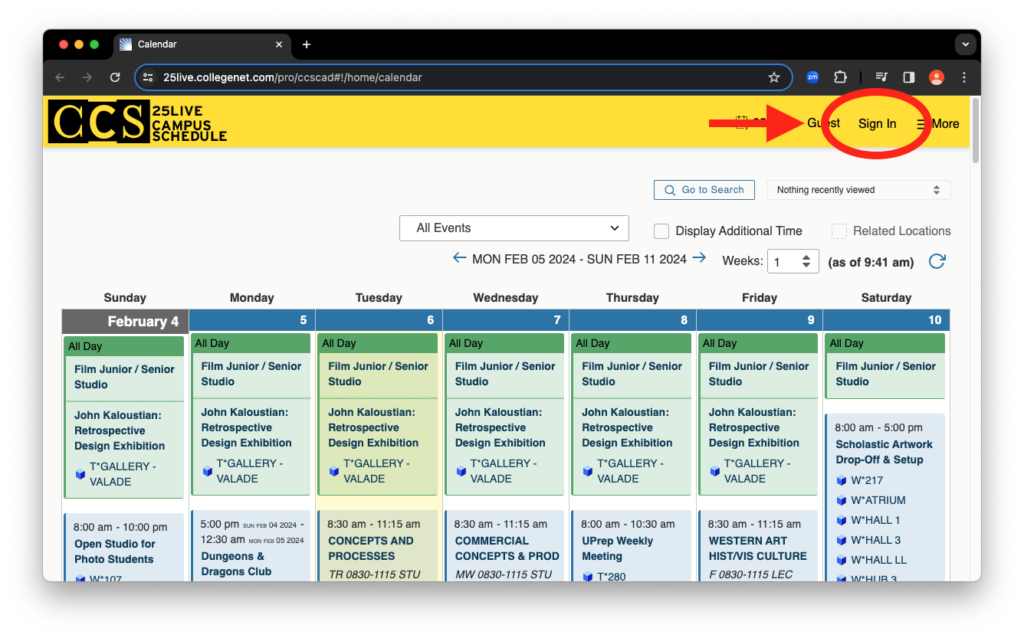Open Wednesday's COMMERCIAL CONCEPTS & PROD event

click(x=507, y=549)
